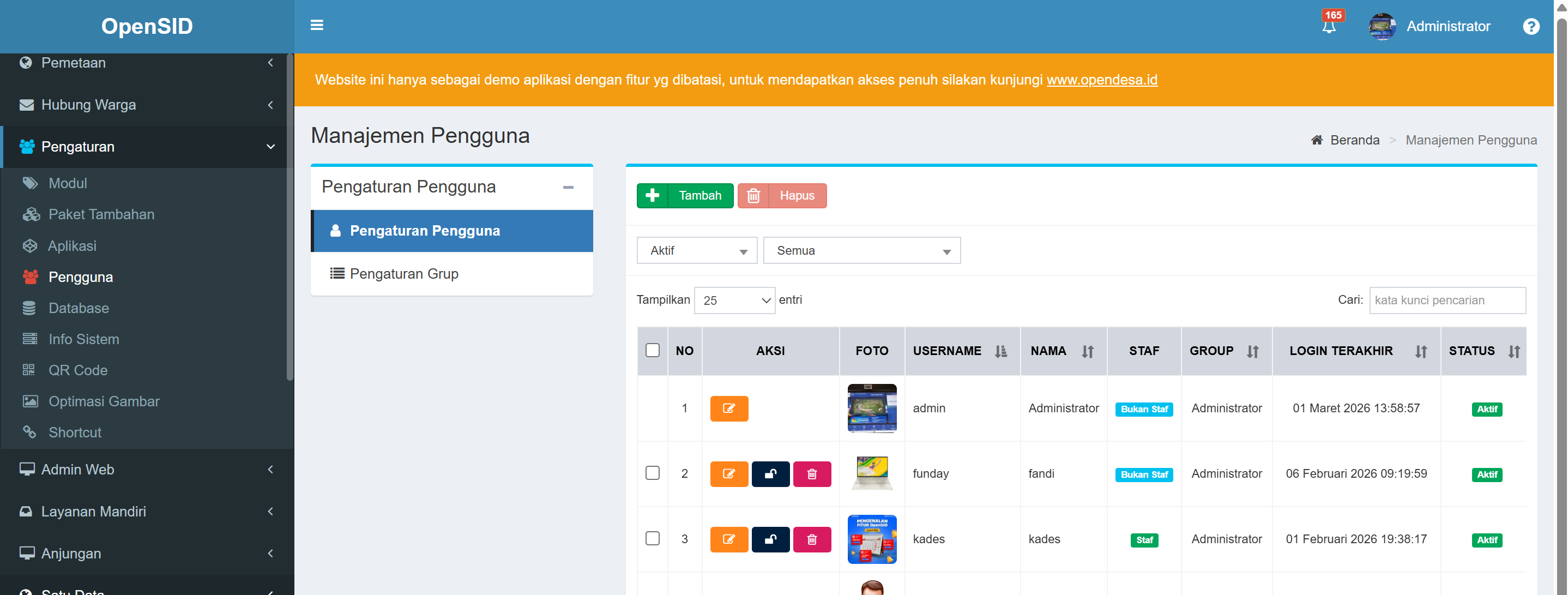Open the www.opendesa.id link
Image resolution: width=1568 pixels, height=595 pixels.
(1101, 80)
